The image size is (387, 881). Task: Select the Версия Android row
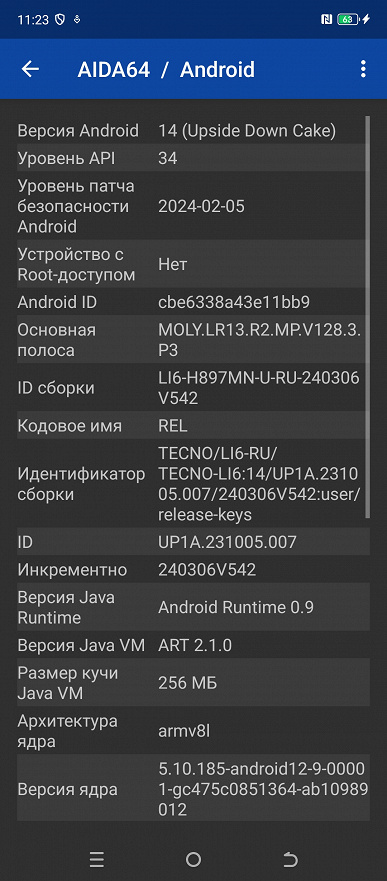pos(193,130)
